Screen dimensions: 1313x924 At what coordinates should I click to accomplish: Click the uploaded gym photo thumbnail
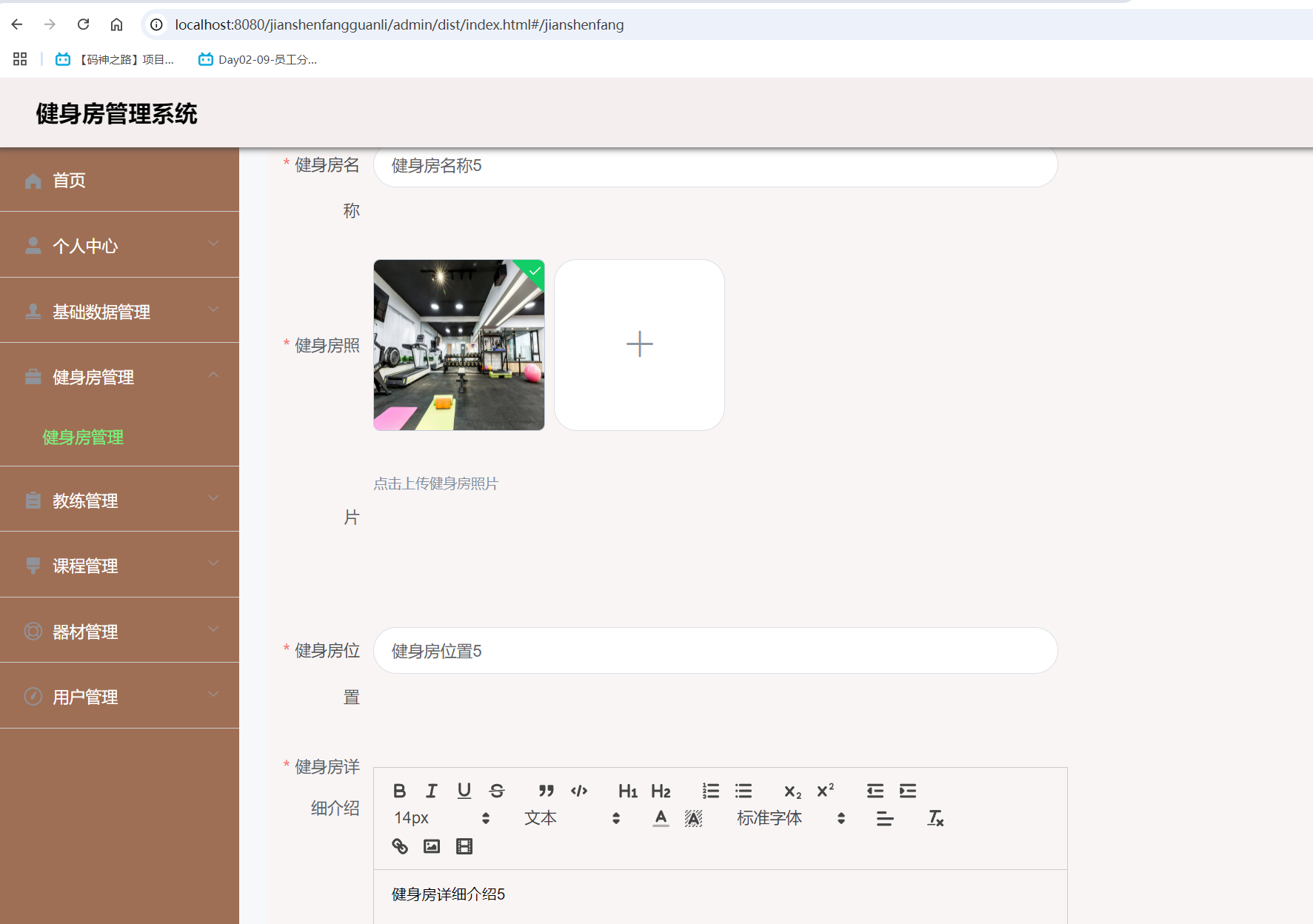pos(458,344)
